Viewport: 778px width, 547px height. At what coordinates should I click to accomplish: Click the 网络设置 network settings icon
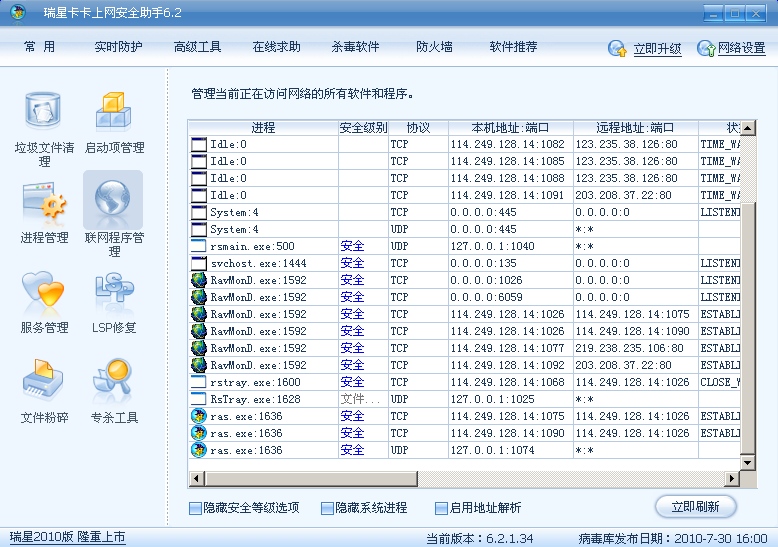click(706, 49)
